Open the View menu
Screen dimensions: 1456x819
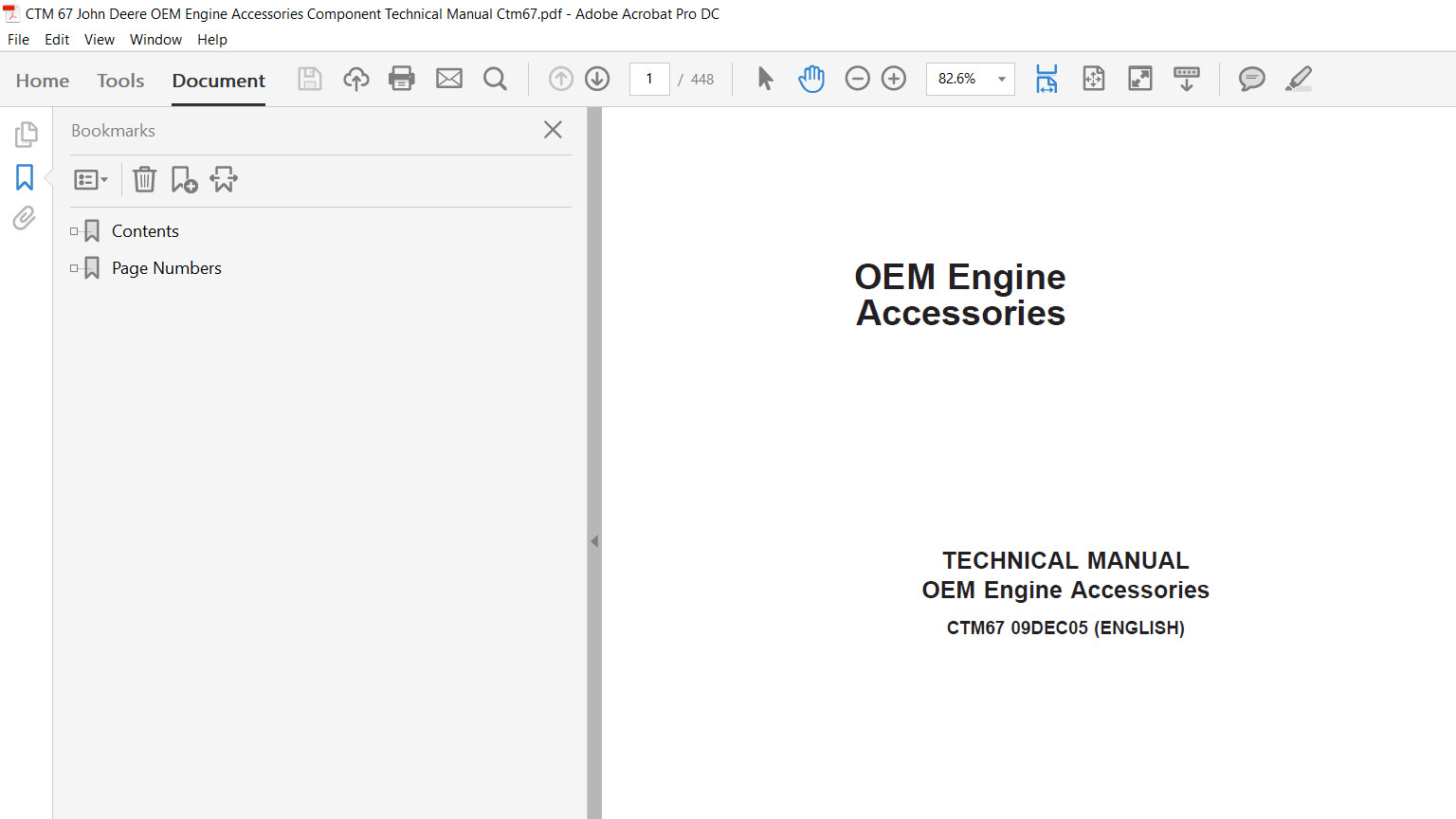(100, 40)
